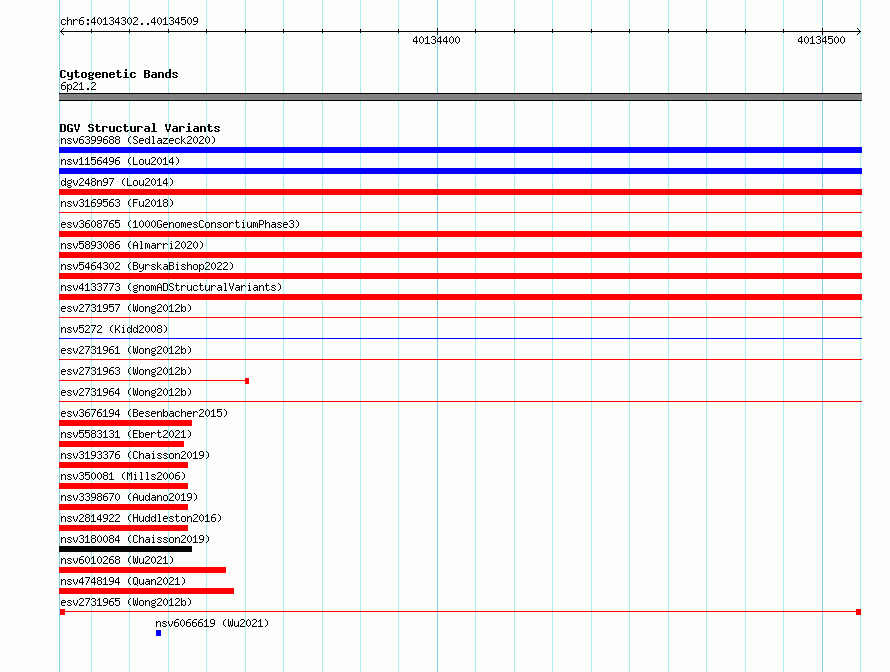Select red bar under nsv4748194

(x=146, y=591)
